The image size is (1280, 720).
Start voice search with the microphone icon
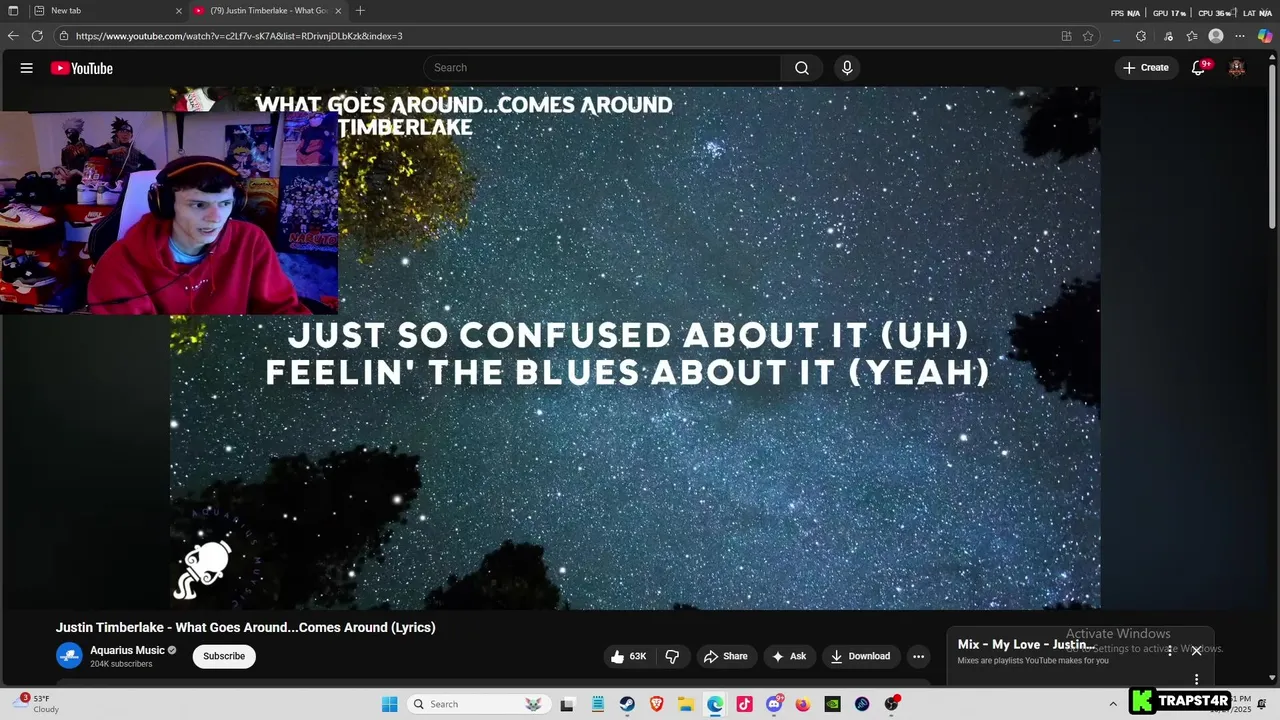(x=847, y=68)
